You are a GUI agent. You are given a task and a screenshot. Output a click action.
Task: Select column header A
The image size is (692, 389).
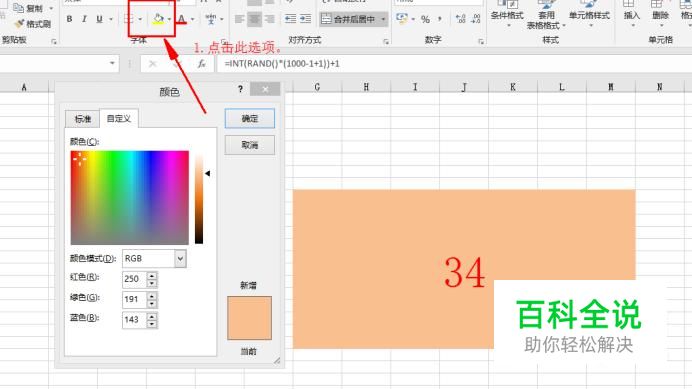24,87
